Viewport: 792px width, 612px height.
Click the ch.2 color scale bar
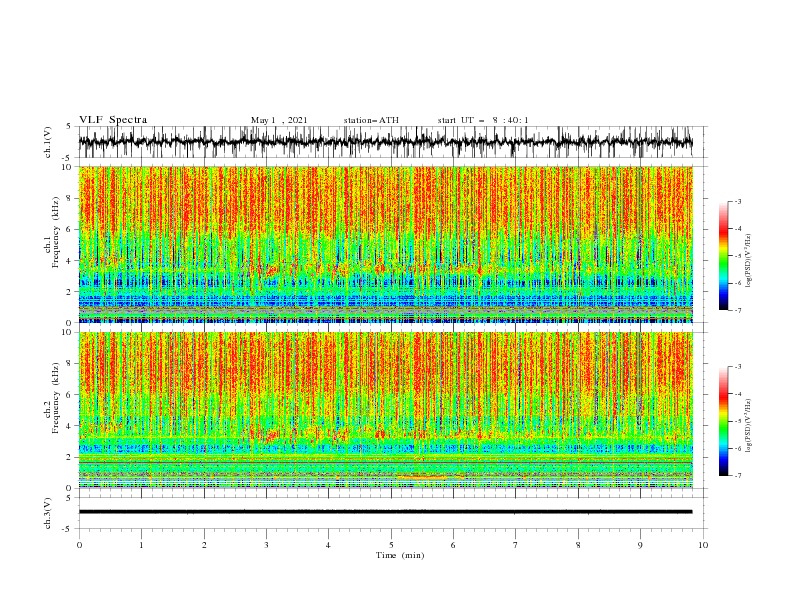[723, 421]
